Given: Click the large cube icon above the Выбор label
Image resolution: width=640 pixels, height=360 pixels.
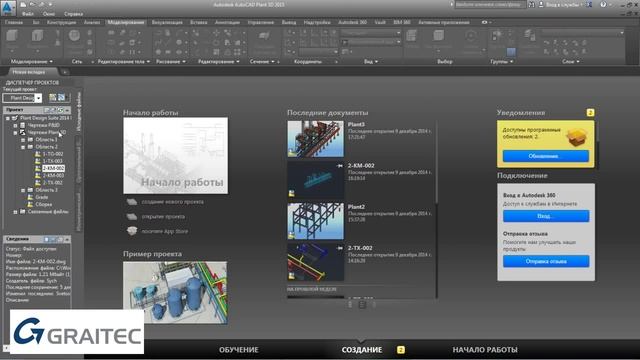Looking at the screenshot, I should click(x=439, y=36).
